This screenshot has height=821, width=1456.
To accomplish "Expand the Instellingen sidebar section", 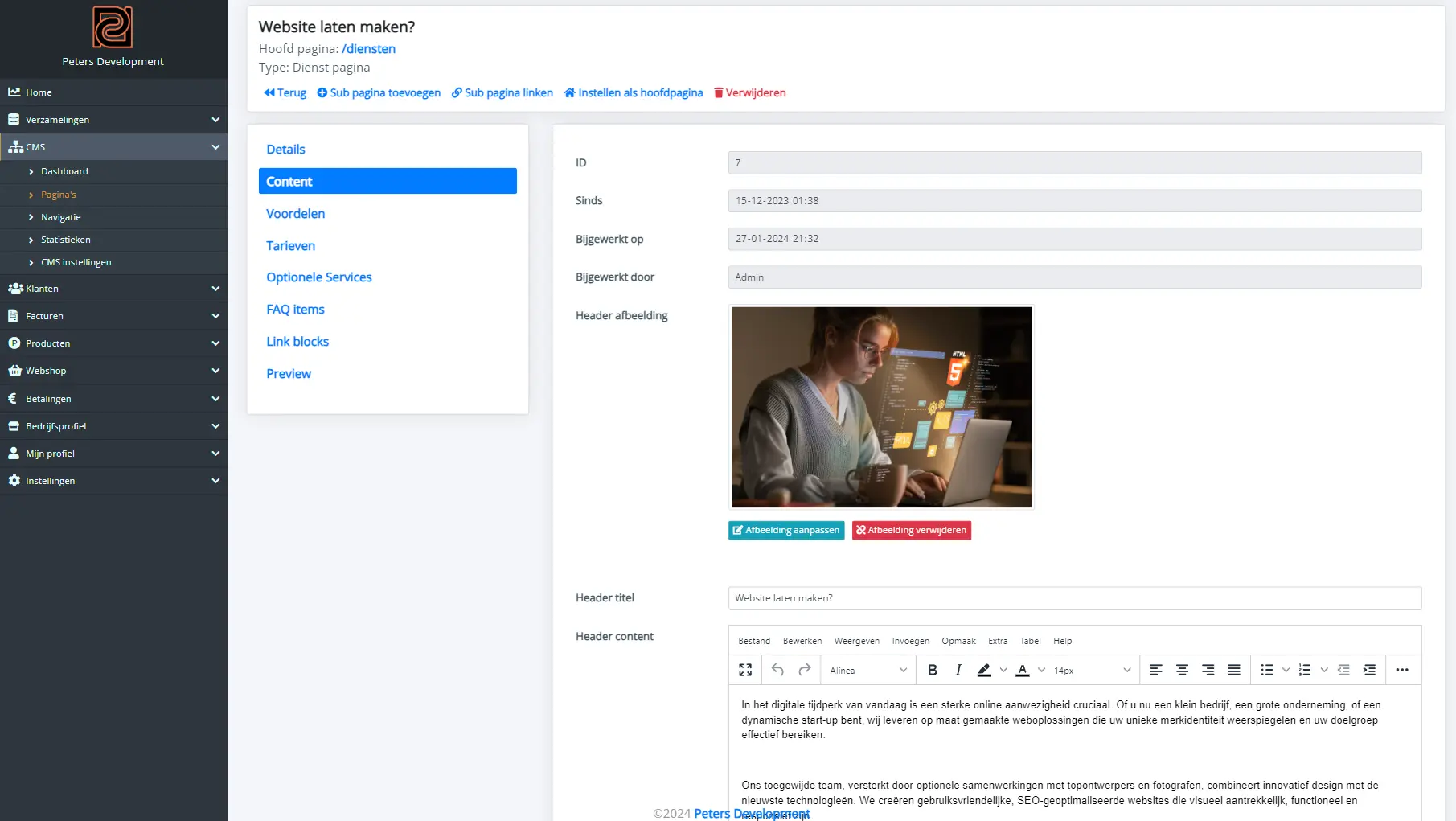I will tap(215, 481).
